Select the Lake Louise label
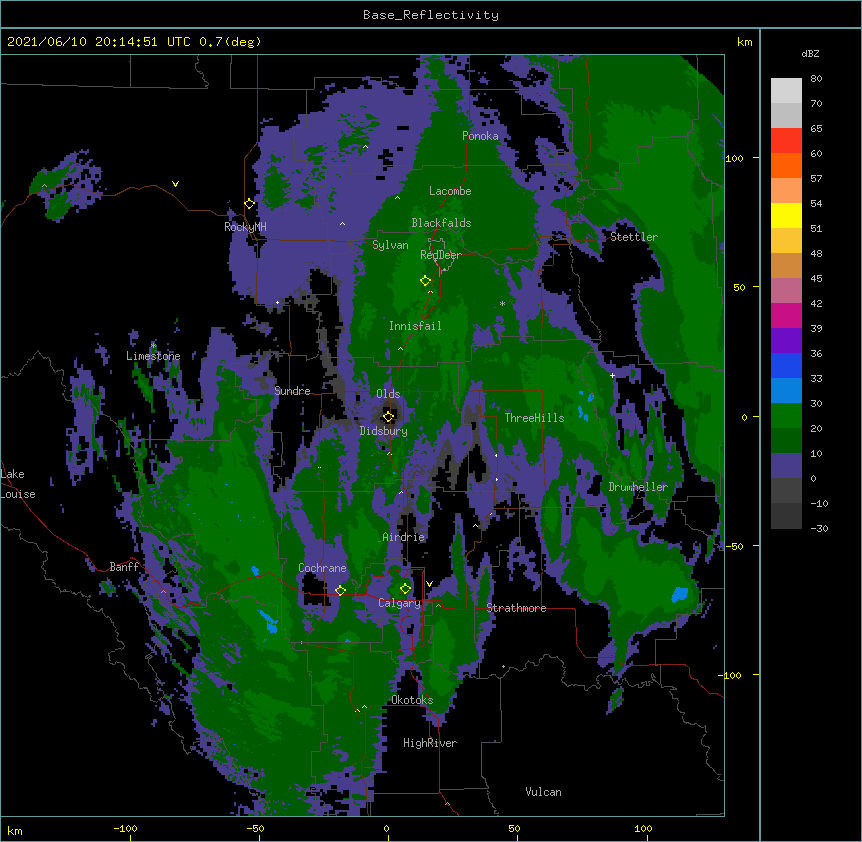Image resolution: width=862 pixels, height=842 pixels. tap(18, 484)
